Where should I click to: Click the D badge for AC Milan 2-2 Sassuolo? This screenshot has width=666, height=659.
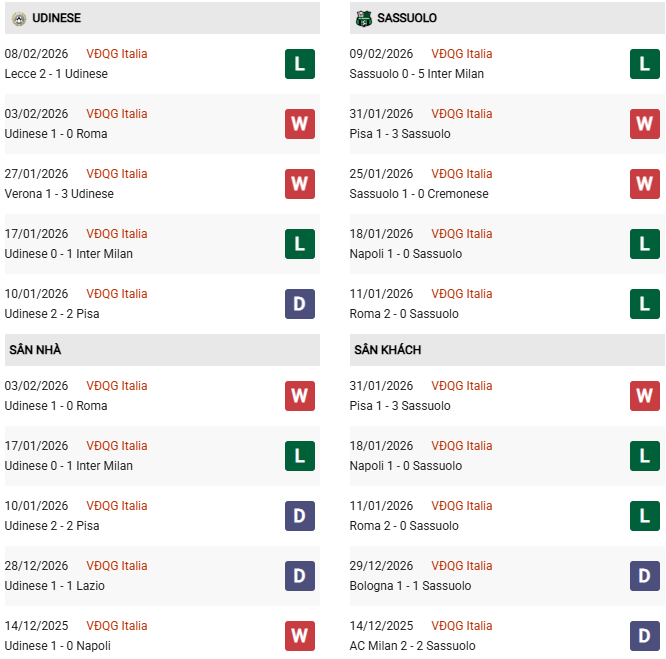tap(645, 636)
